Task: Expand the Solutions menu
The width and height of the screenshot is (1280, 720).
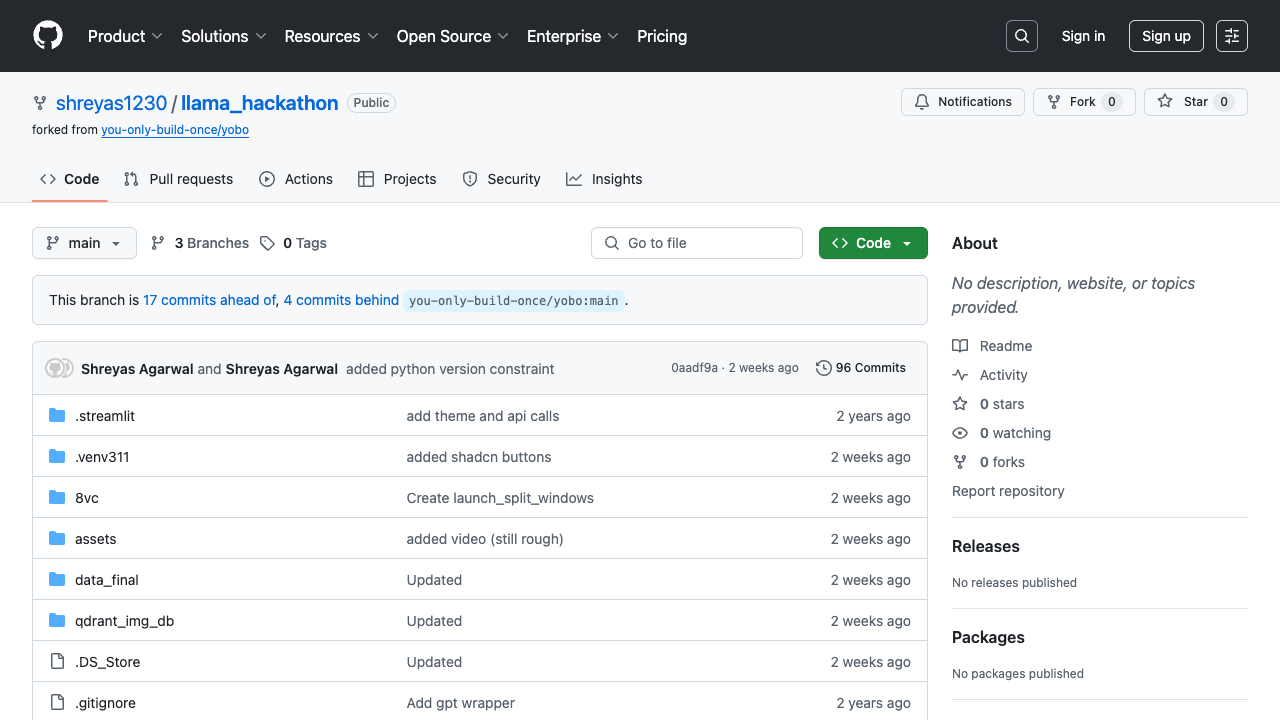Action: click(x=224, y=36)
